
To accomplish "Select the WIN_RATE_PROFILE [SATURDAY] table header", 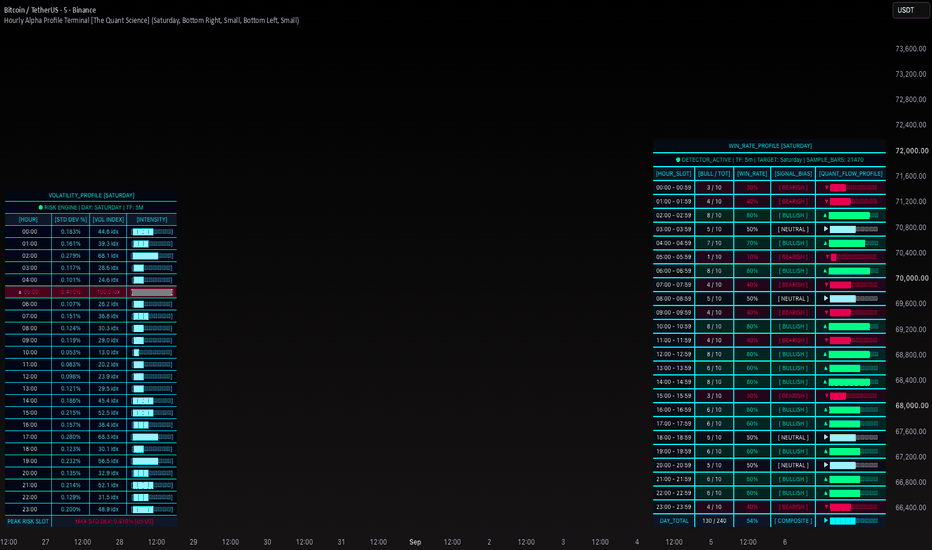I will (x=770, y=146).
